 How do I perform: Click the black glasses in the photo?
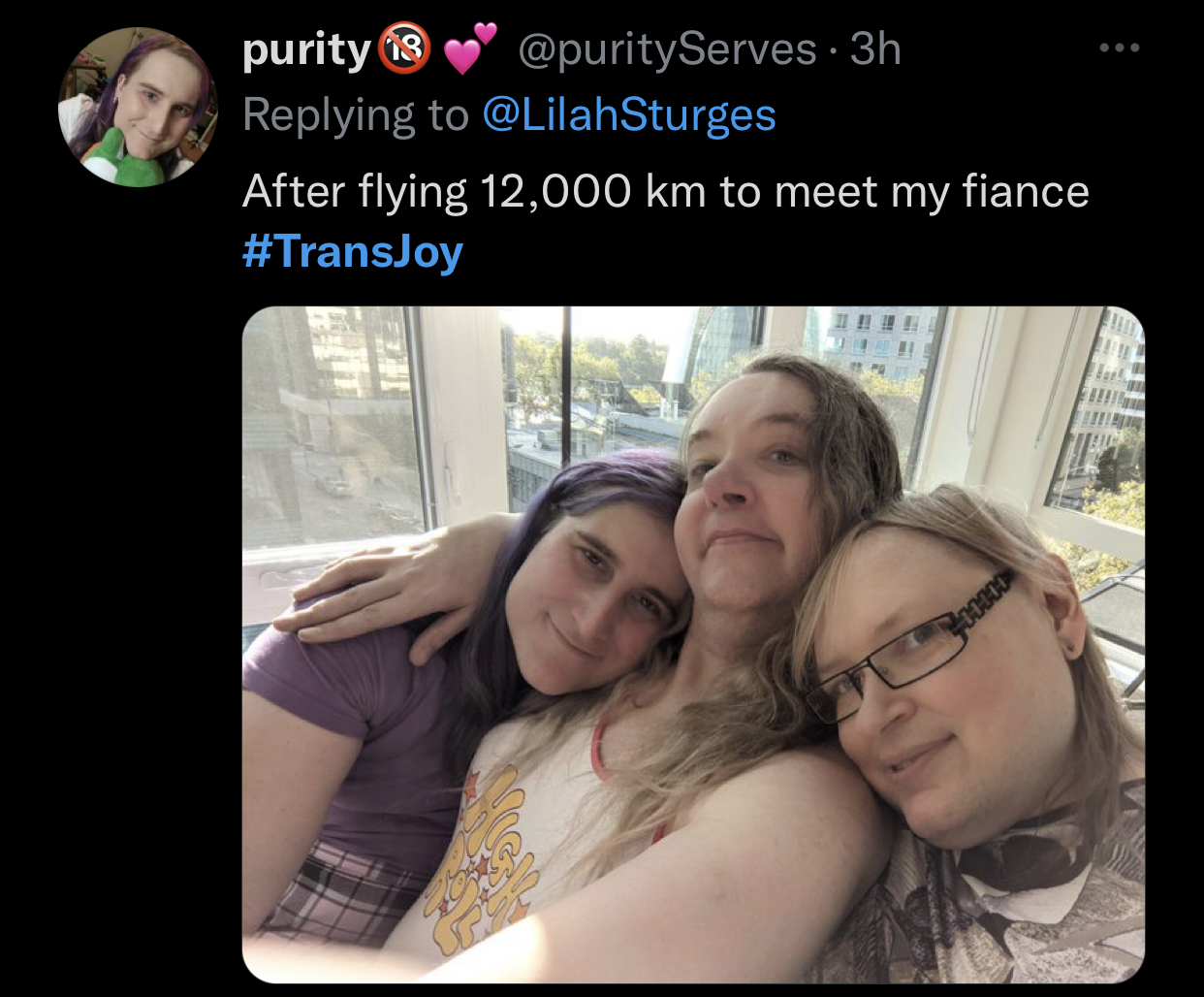tap(911, 646)
